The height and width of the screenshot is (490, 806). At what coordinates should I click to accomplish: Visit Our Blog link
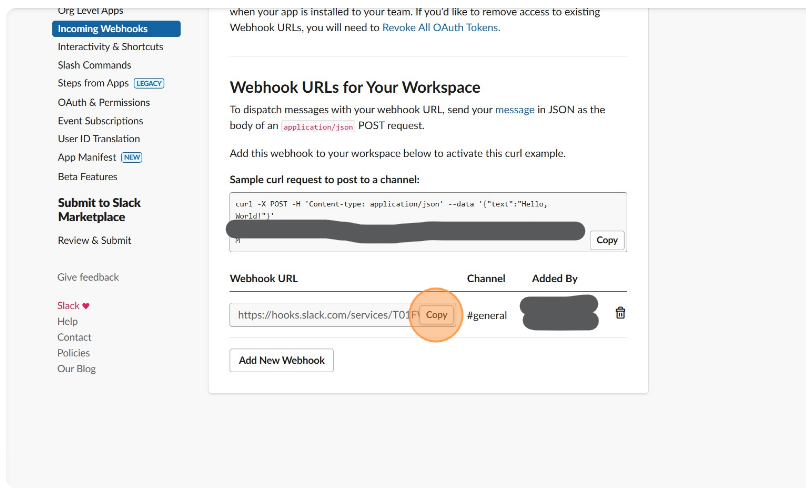point(76,369)
